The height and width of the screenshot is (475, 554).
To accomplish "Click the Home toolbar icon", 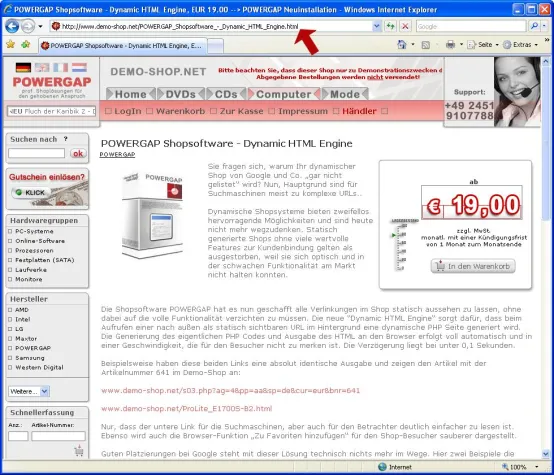I will point(402,45).
